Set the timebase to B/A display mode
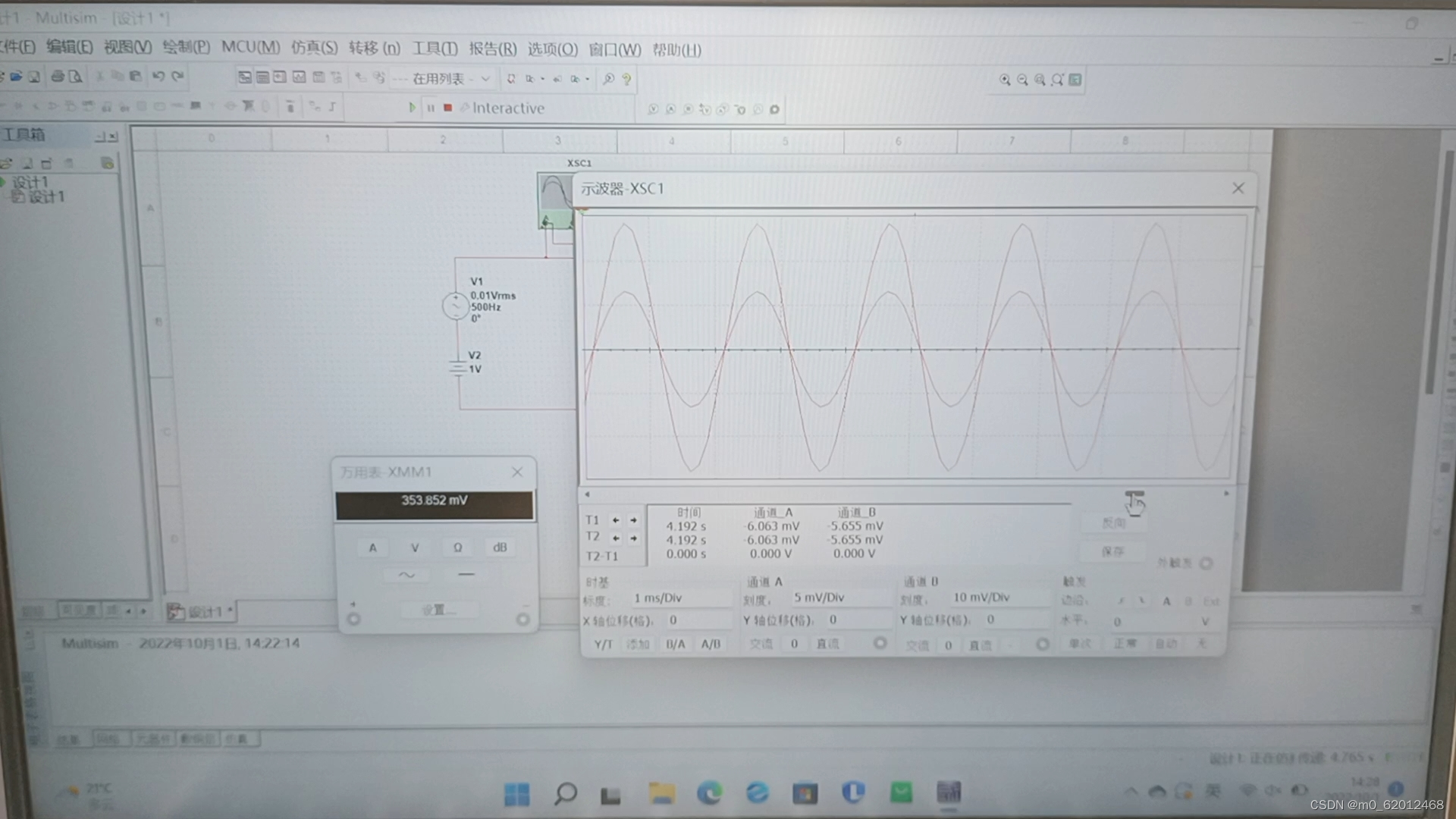Viewport: 1456px width, 819px height. (675, 644)
